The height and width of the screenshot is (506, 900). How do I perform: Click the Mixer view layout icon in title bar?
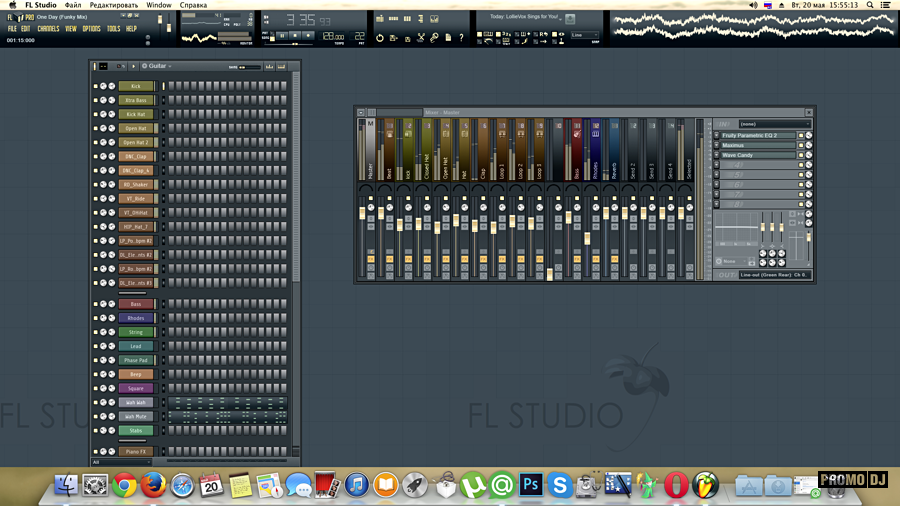tap(372, 112)
